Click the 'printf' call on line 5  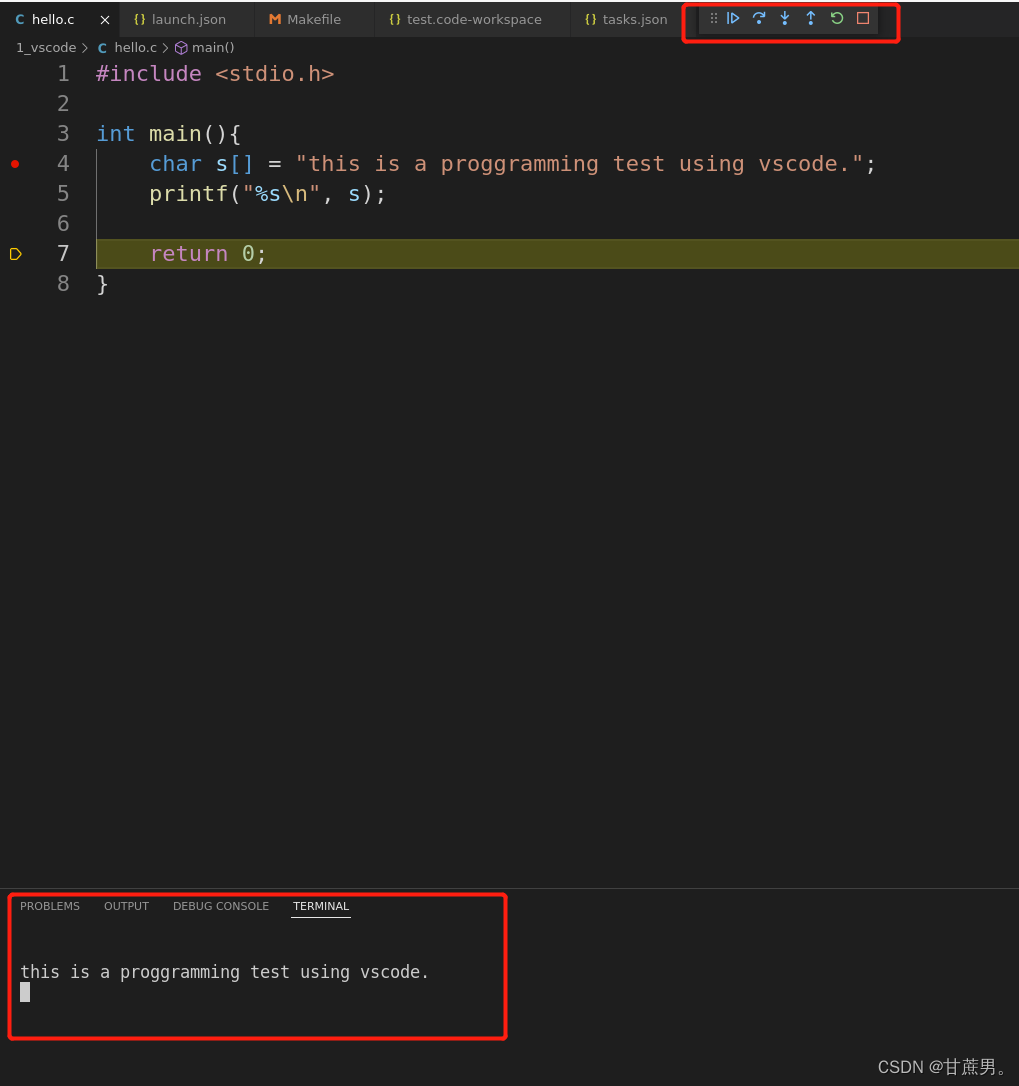[x=188, y=194]
